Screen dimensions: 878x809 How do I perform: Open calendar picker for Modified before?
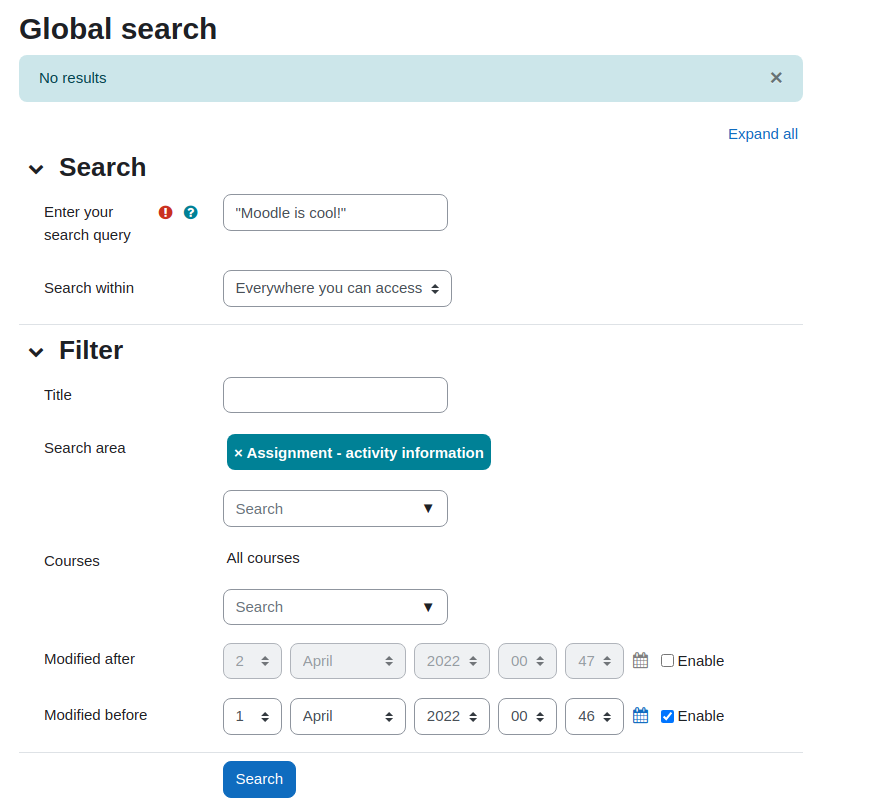(x=641, y=716)
